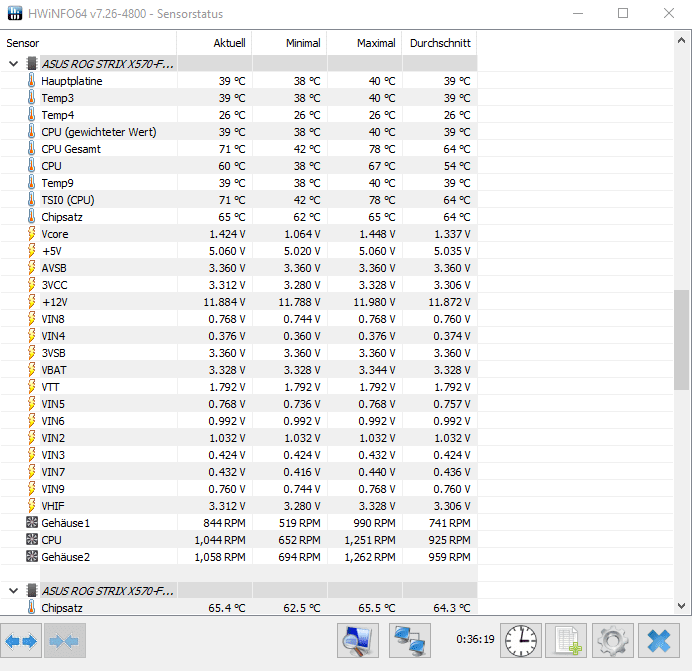Click the clock reset timer button

click(521, 641)
